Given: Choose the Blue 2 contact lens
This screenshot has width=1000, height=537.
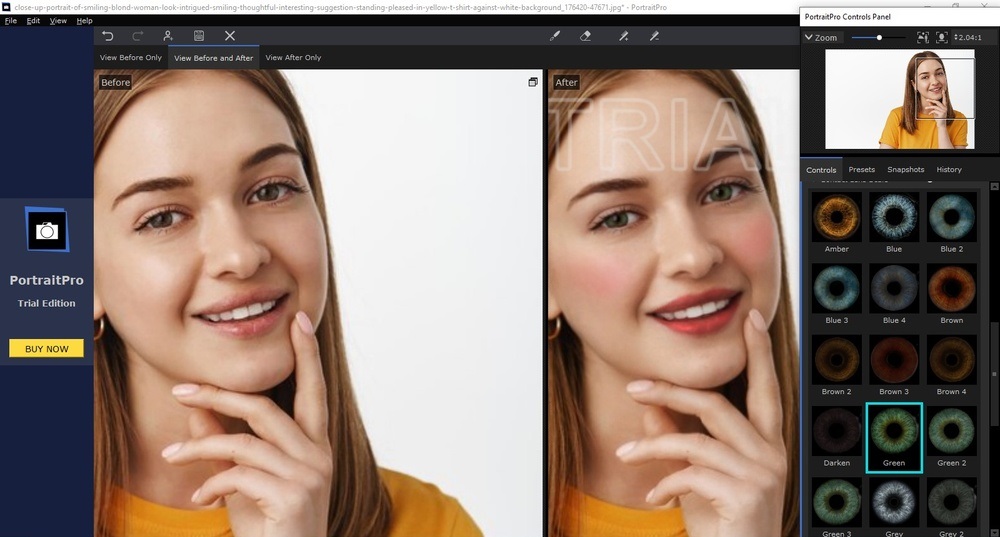Looking at the screenshot, I should click(x=952, y=223).
